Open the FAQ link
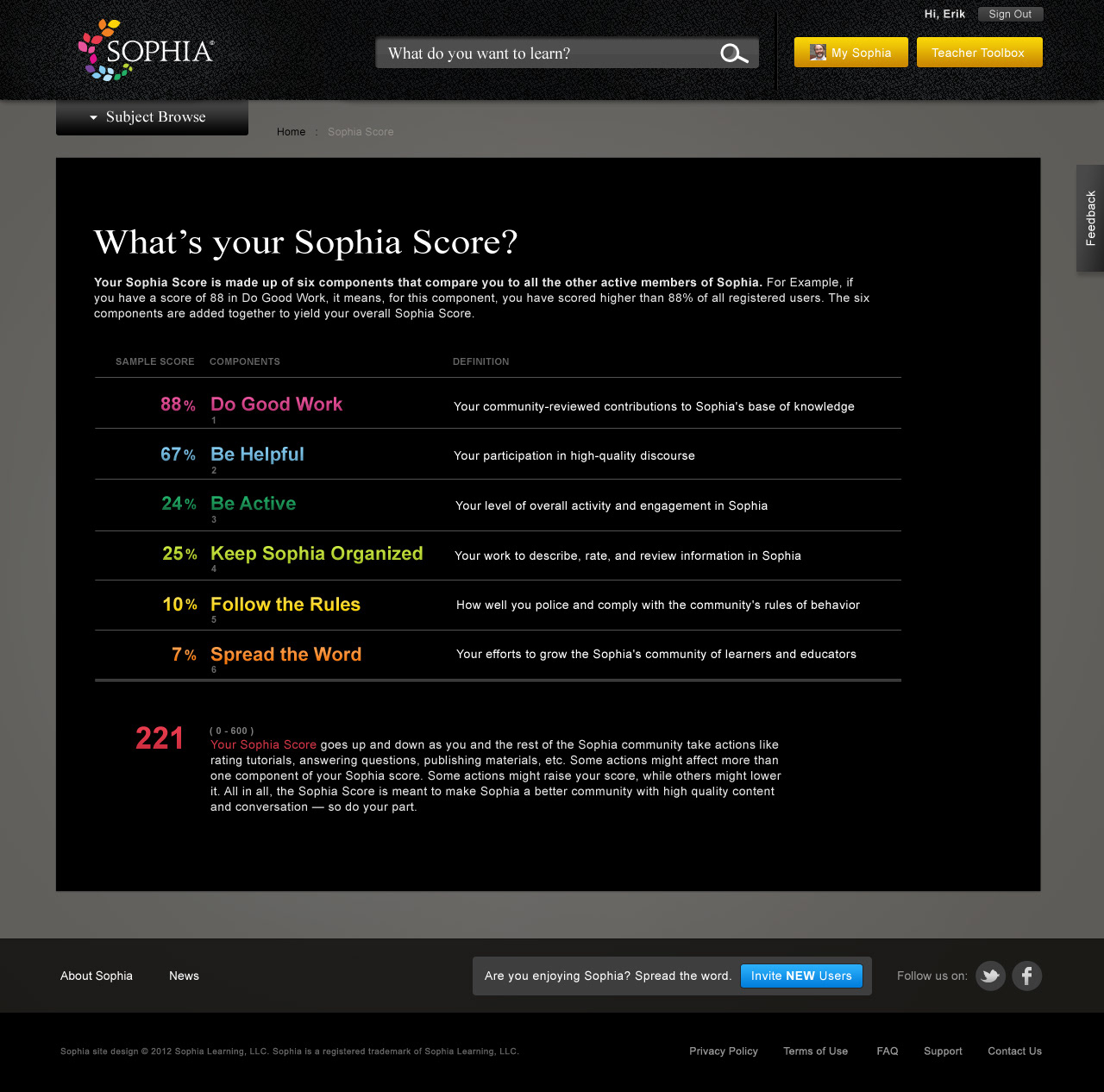Viewport: 1104px width, 1092px height. 888,1051
